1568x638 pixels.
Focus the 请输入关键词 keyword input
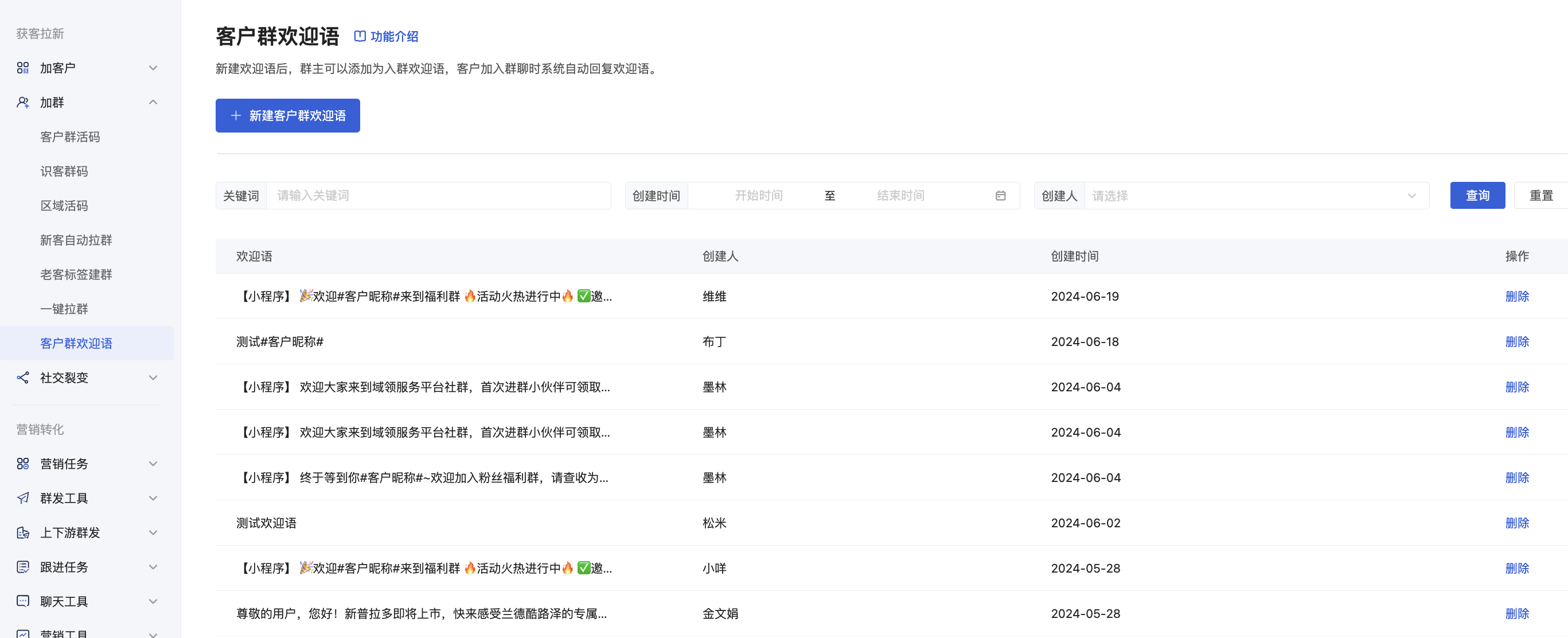438,196
